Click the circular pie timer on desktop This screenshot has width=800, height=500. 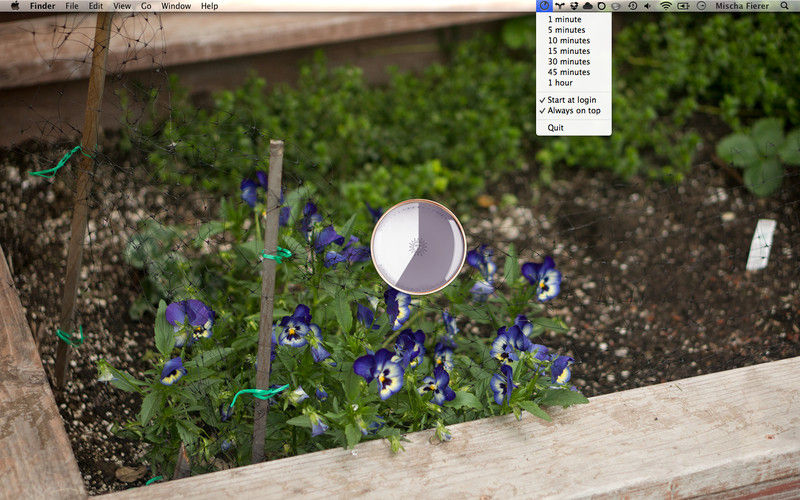(418, 247)
